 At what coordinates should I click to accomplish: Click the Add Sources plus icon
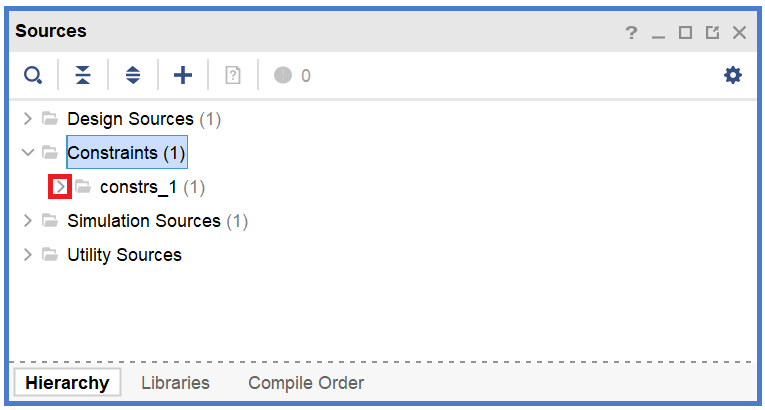pyautogui.click(x=183, y=75)
